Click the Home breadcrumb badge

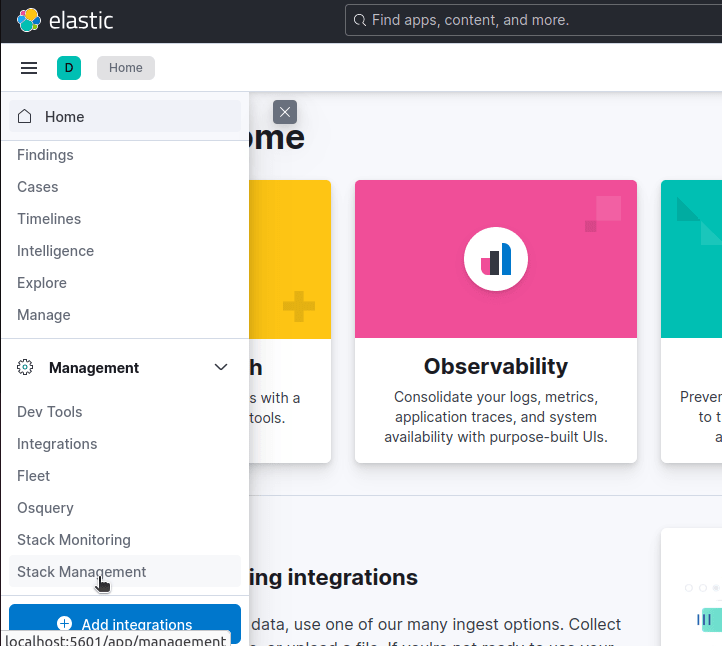coord(126,68)
